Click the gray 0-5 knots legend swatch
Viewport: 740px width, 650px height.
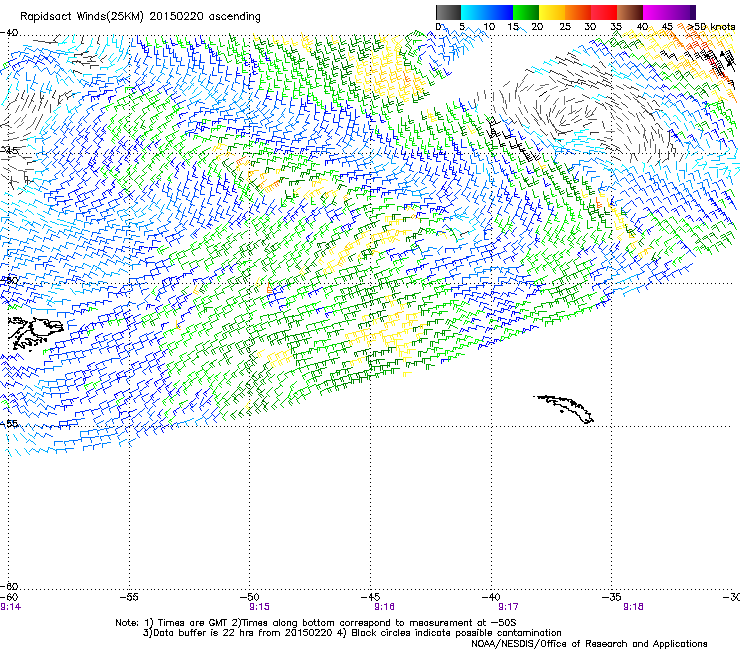448,12
